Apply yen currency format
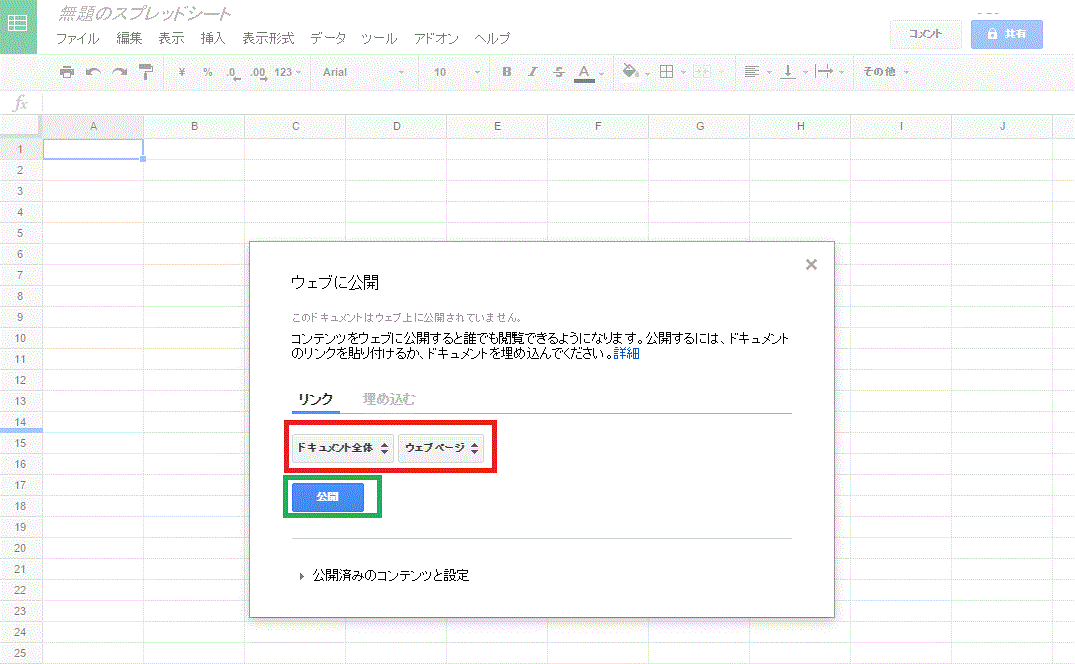The height and width of the screenshot is (664, 1075). 182,72
